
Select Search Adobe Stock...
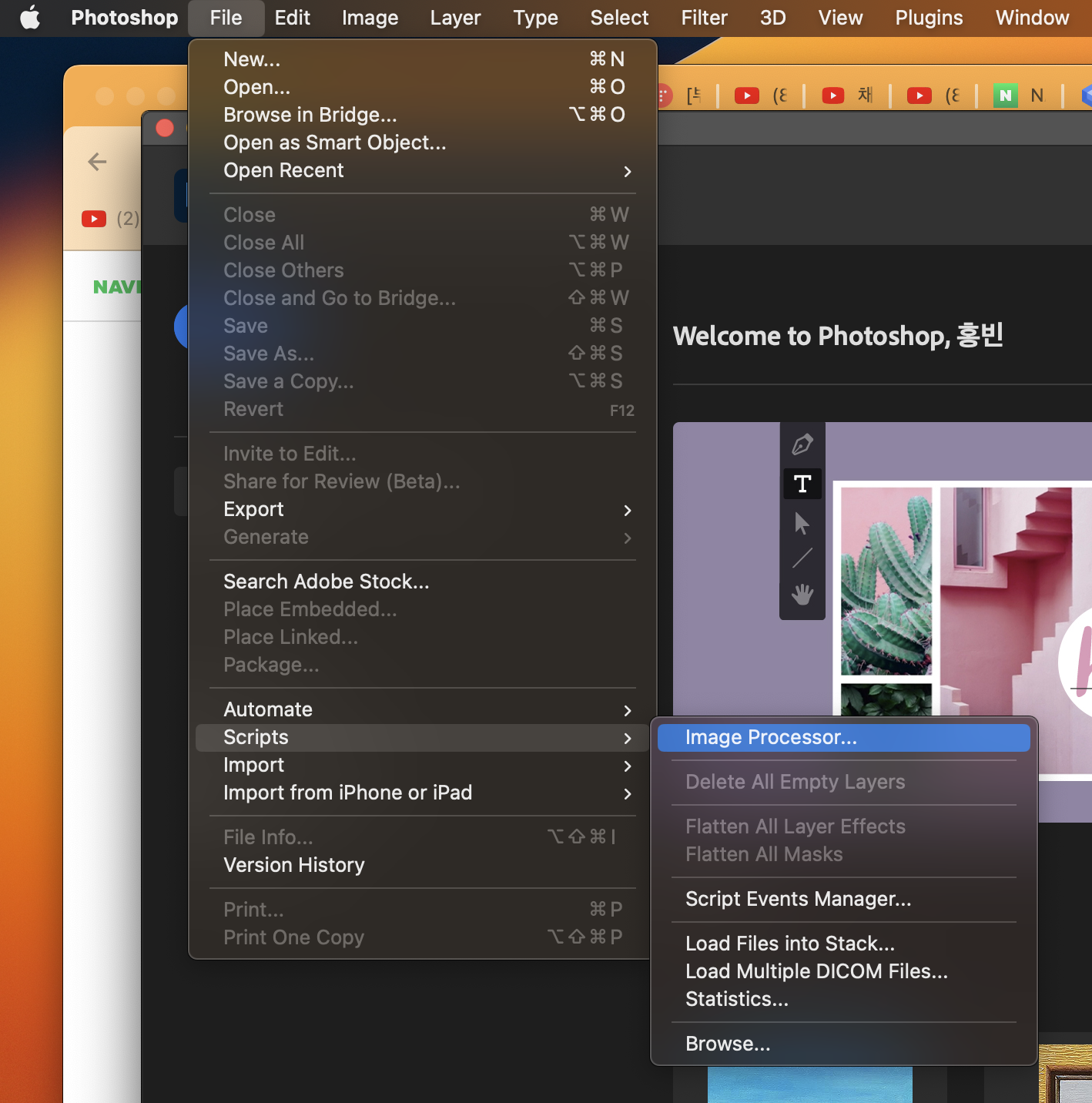(x=423, y=582)
